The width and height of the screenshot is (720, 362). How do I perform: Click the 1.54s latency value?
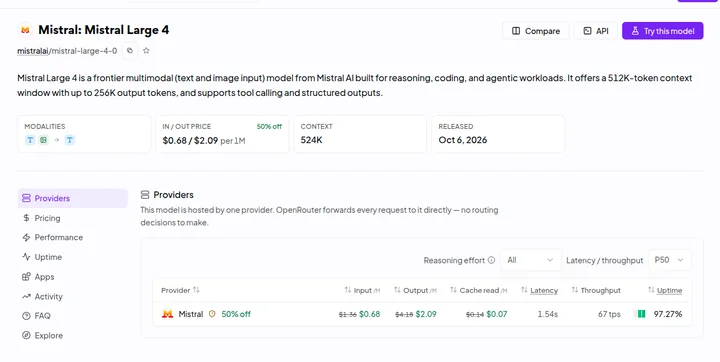click(x=548, y=314)
